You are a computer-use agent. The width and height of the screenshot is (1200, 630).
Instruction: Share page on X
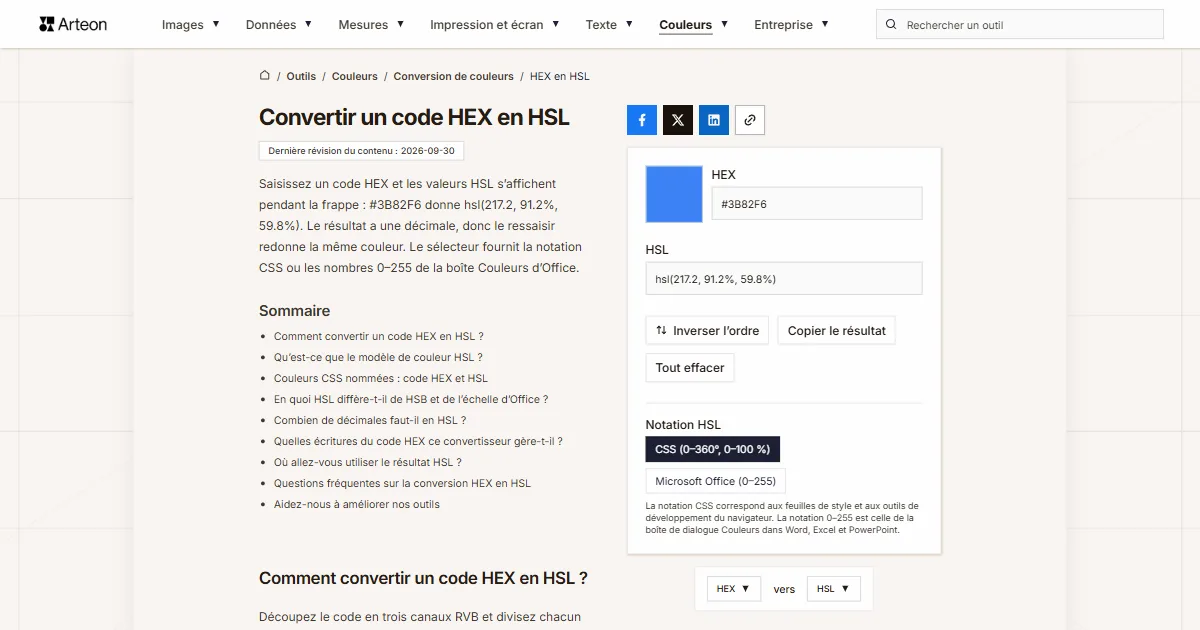click(x=678, y=120)
